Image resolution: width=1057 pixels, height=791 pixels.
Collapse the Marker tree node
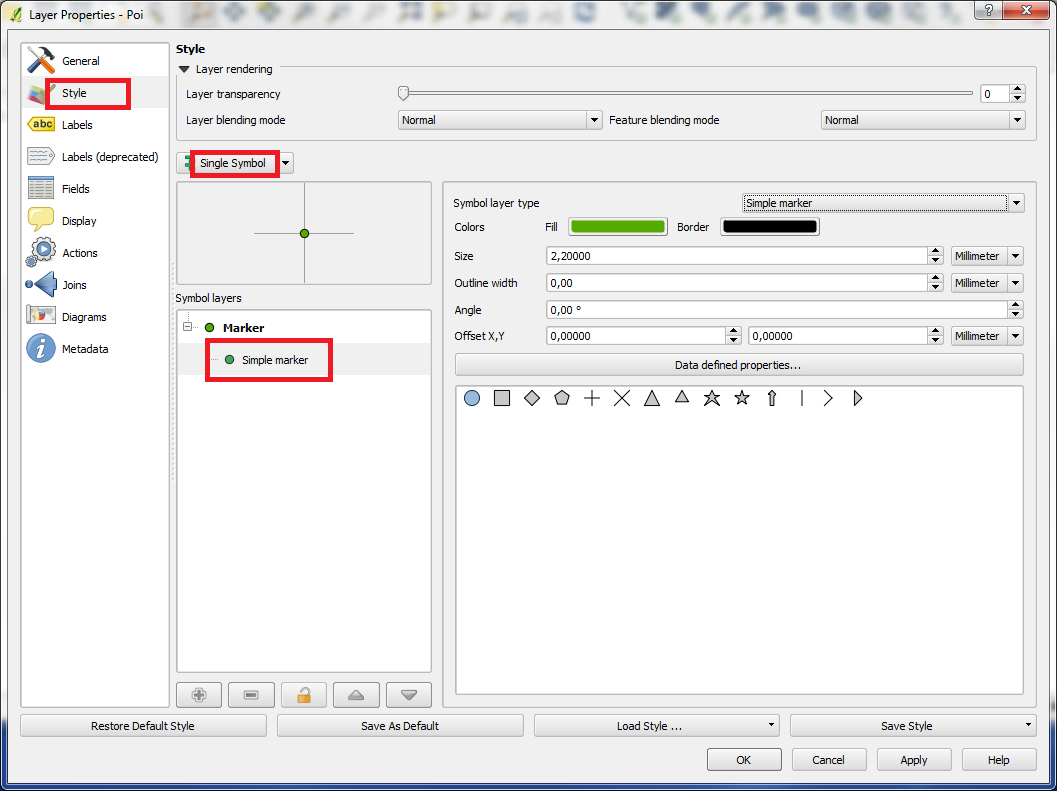tap(187, 327)
